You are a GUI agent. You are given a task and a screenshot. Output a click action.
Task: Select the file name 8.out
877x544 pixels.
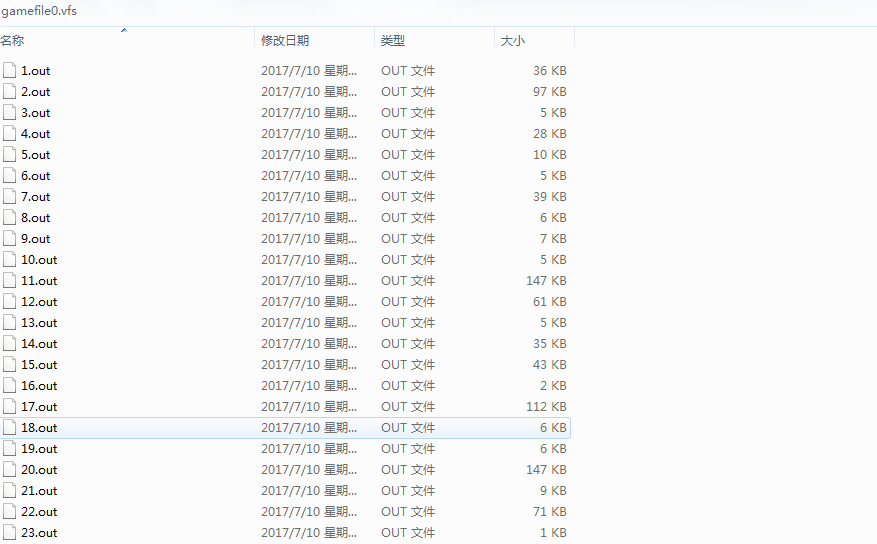36,217
